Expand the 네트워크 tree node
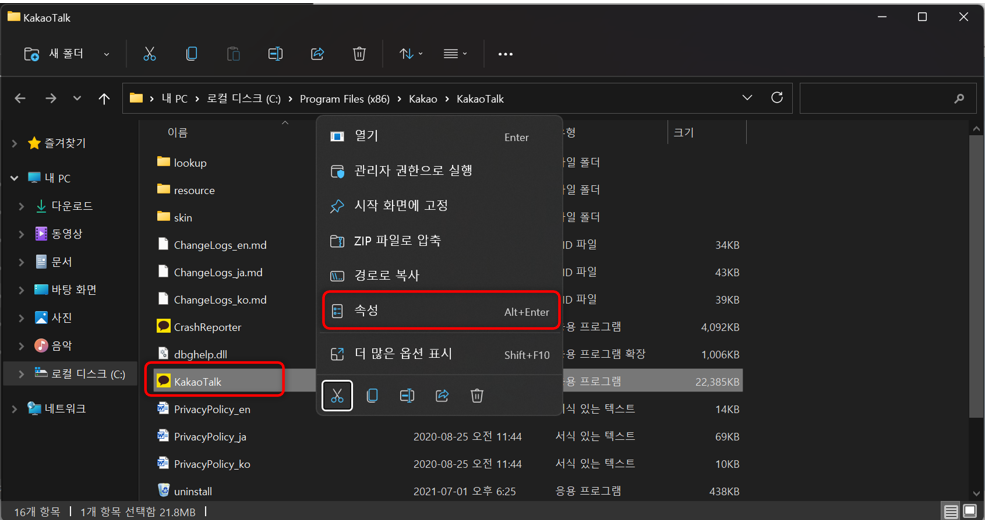Image resolution: width=985 pixels, height=520 pixels. (x=14, y=409)
